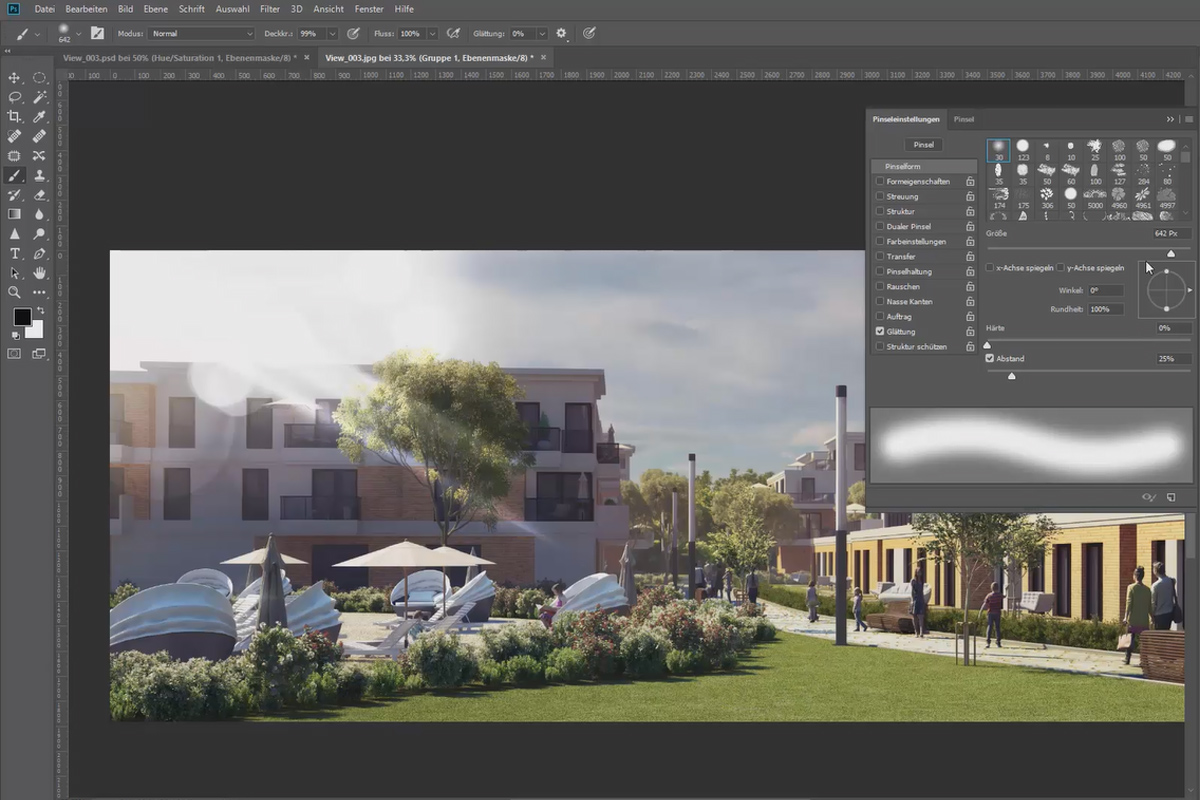The width and height of the screenshot is (1200, 800).
Task: Select the Hand tool
Action: click(39, 273)
